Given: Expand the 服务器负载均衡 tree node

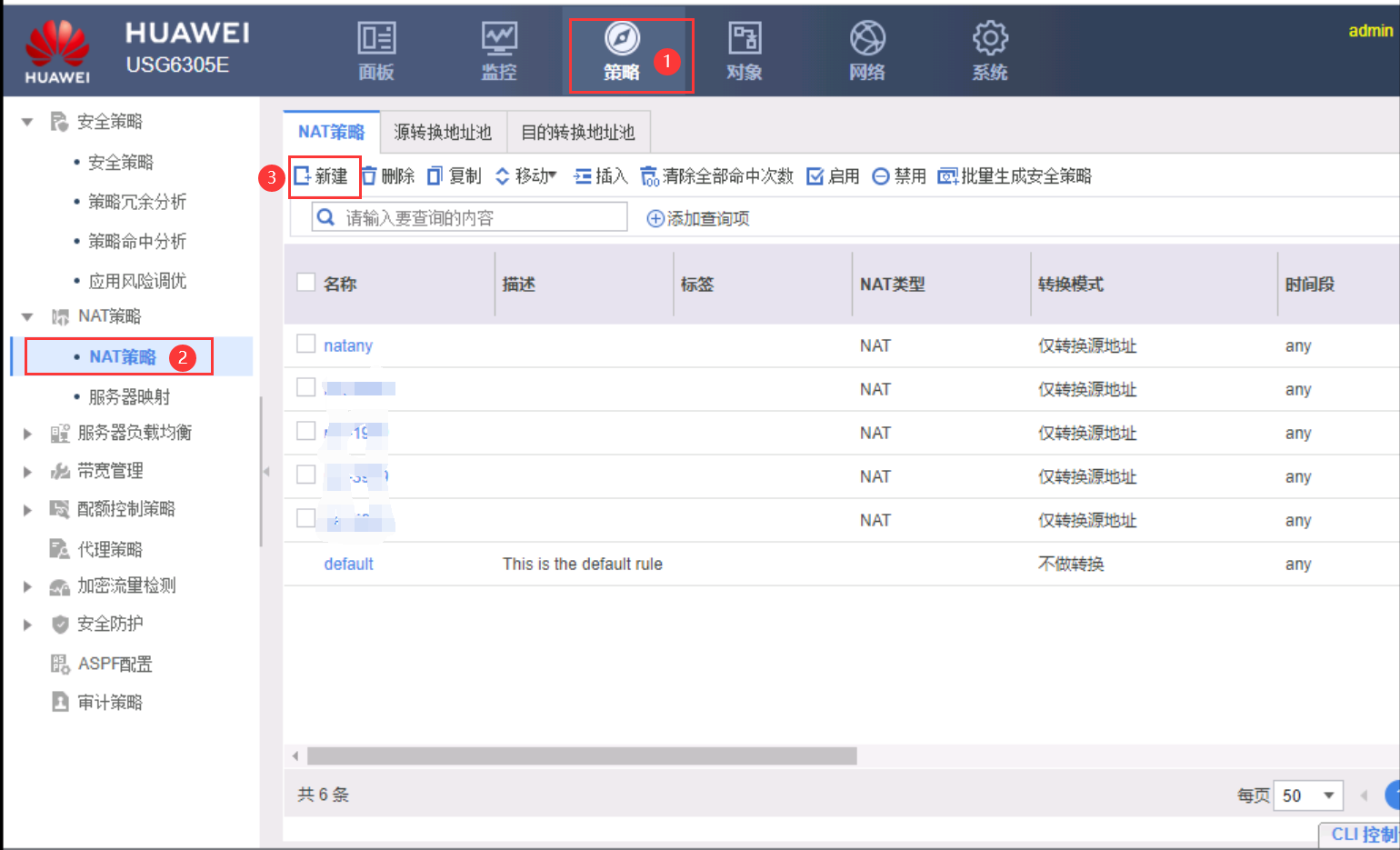Looking at the screenshot, I should tap(27, 434).
